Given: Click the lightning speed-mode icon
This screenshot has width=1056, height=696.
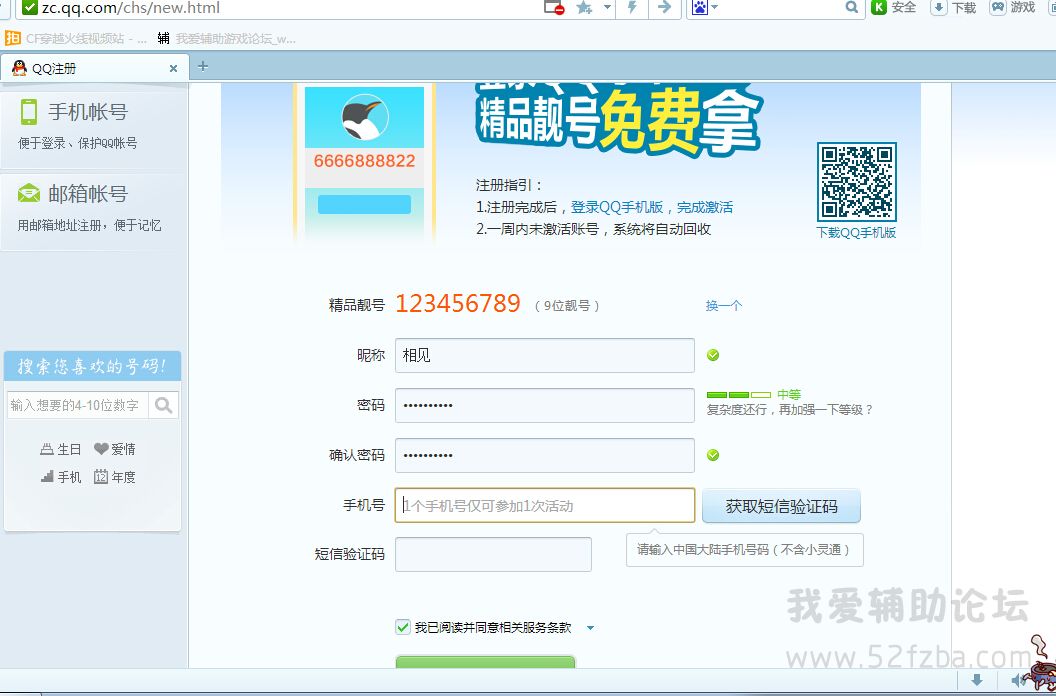Looking at the screenshot, I should 632,7.
